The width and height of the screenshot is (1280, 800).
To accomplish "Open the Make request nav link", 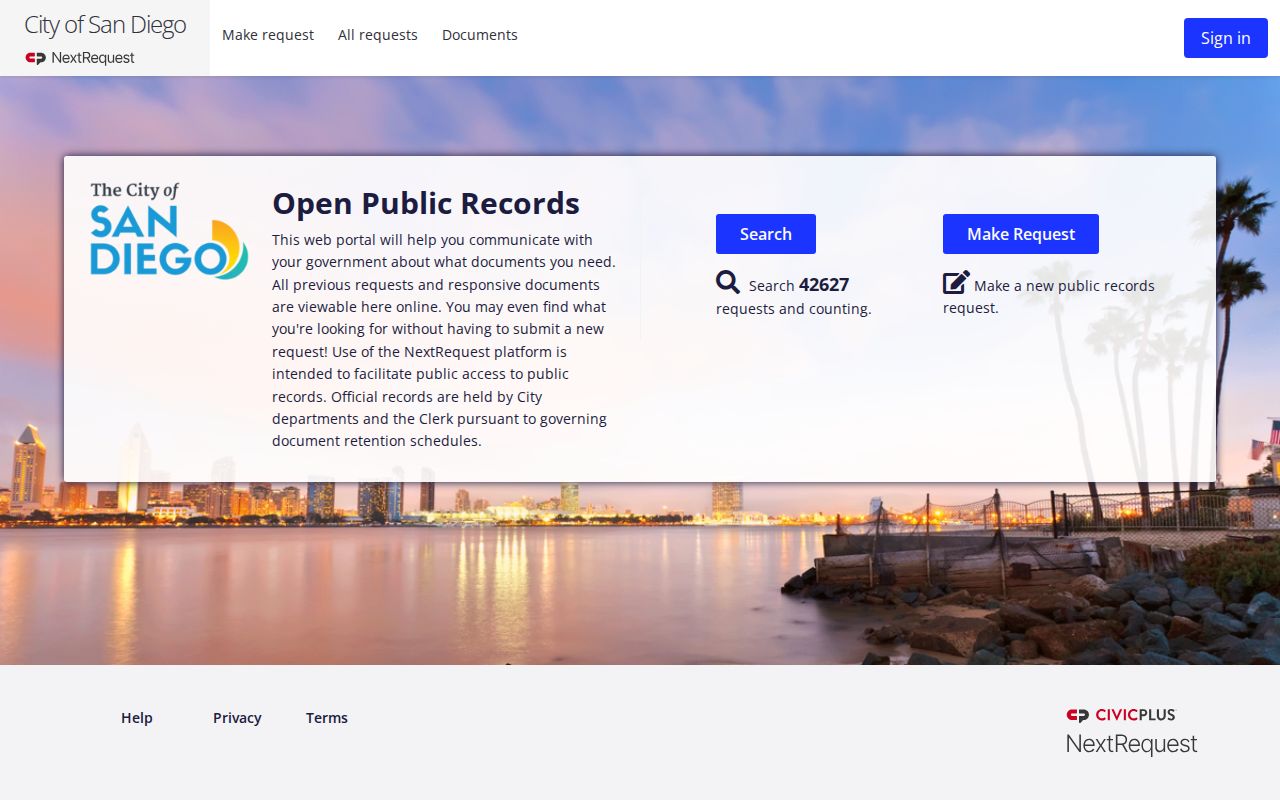I will (268, 35).
